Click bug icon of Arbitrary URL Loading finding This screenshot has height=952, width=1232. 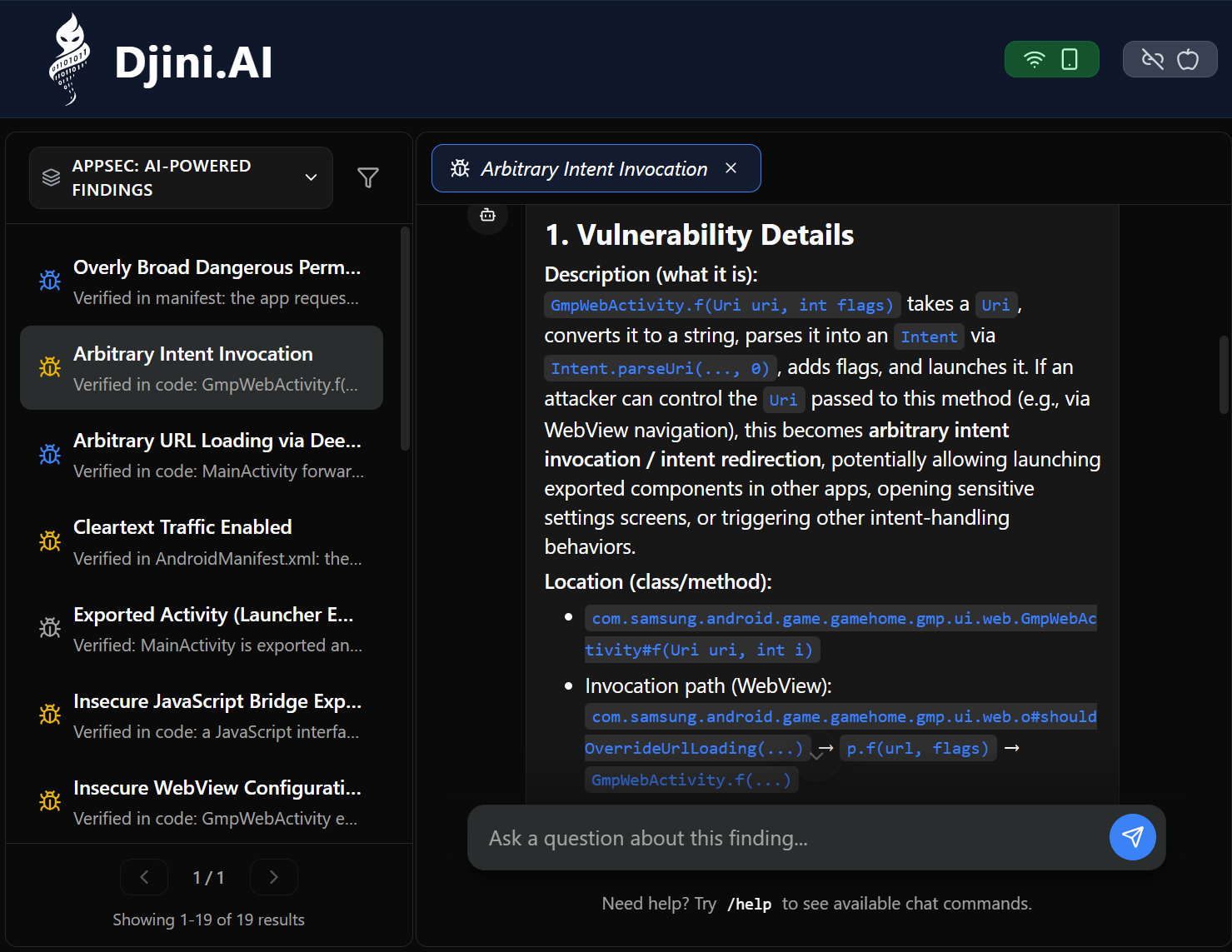pos(50,454)
